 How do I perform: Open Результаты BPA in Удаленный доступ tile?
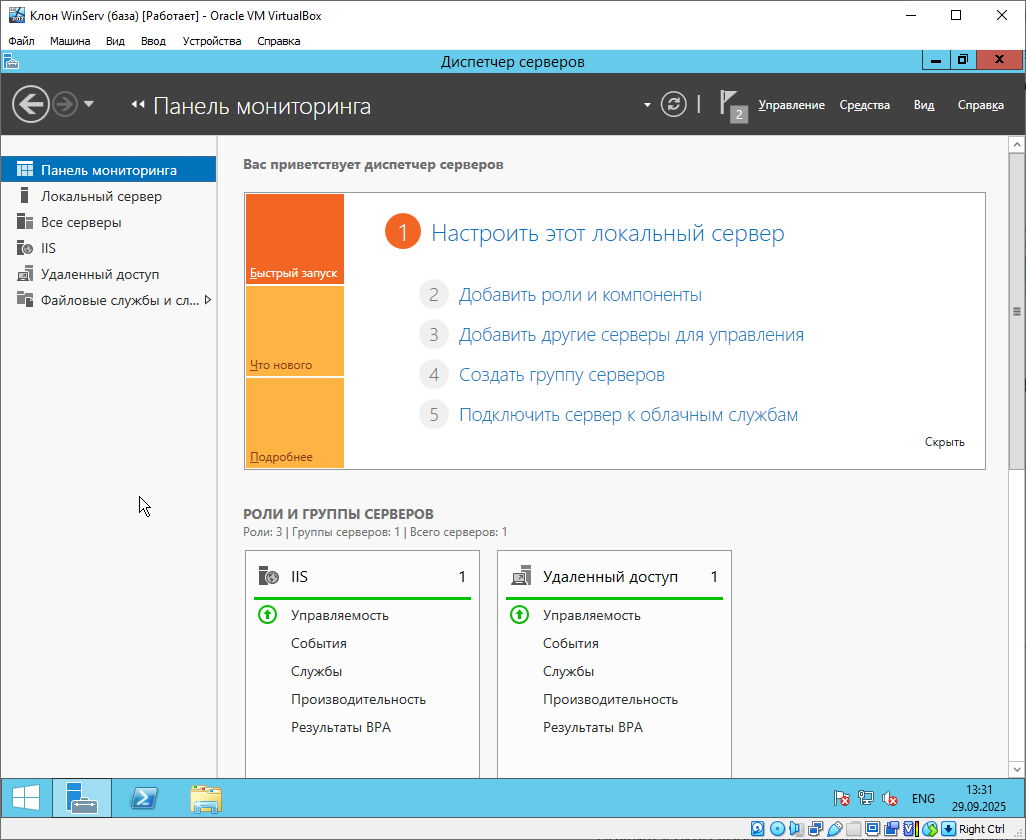pos(592,727)
